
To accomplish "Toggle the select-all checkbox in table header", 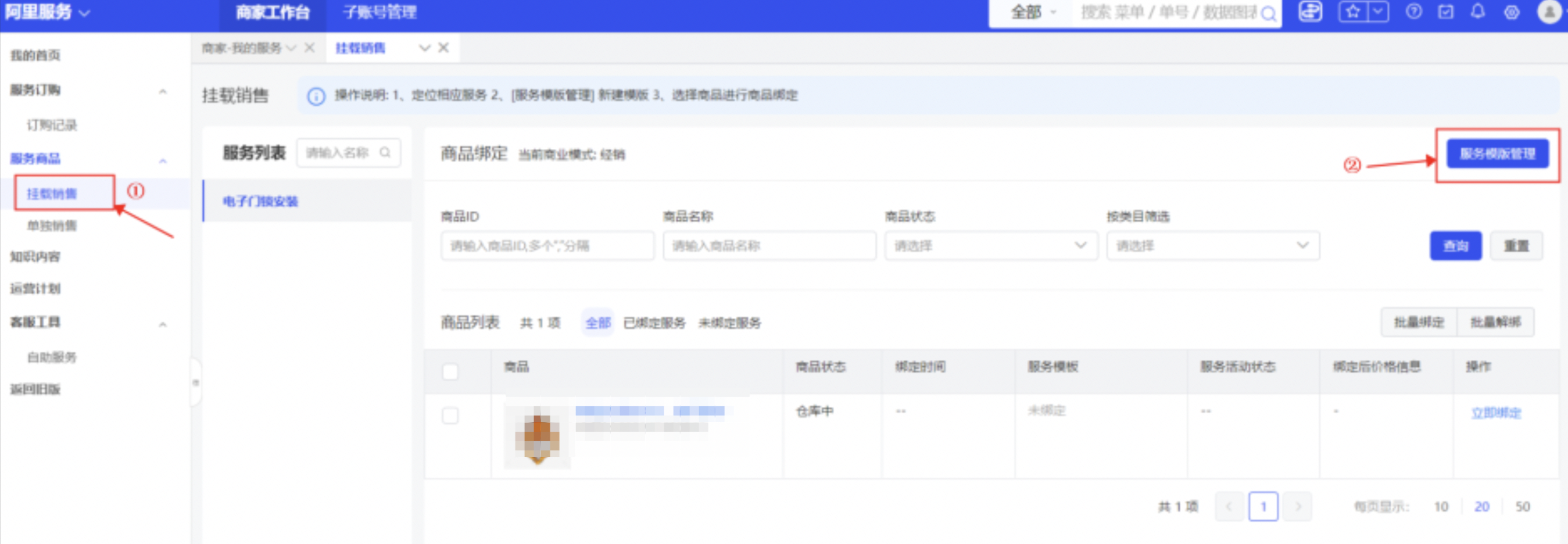I will (x=450, y=372).
